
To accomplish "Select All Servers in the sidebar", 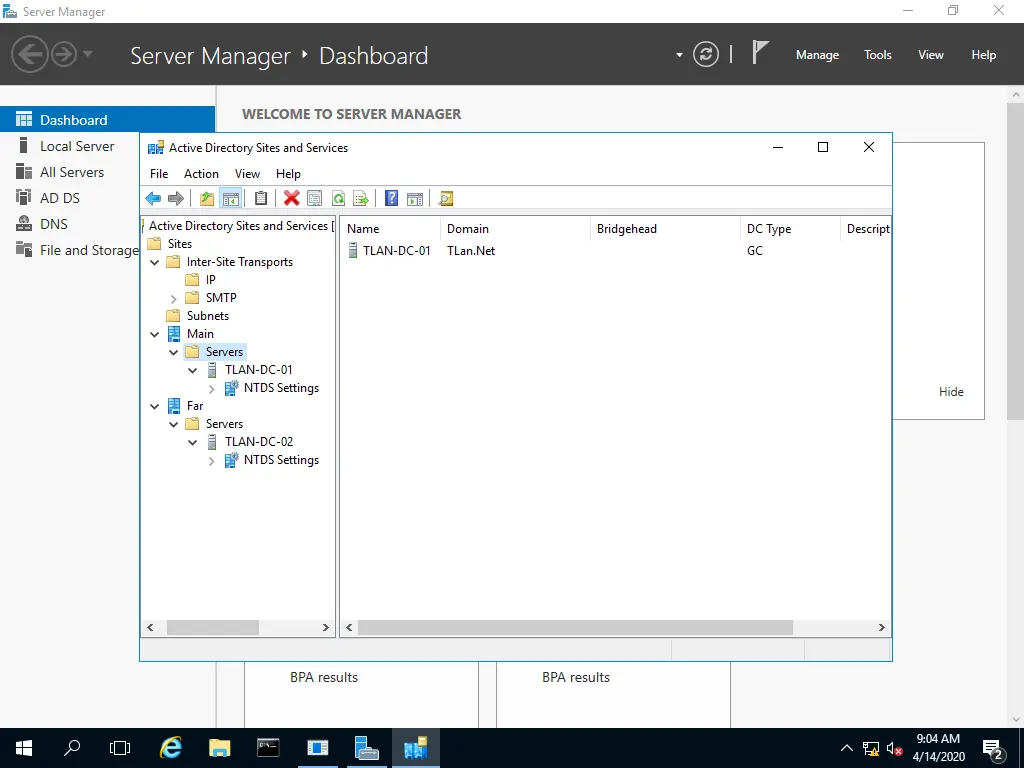I will pos(70,172).
